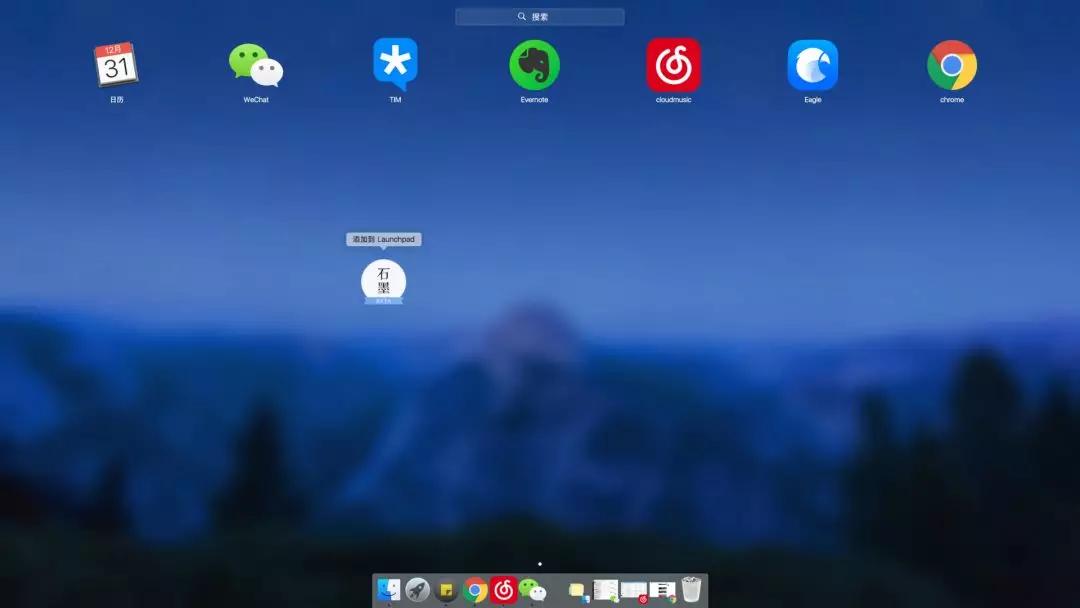This screenshot has height=608, width=1080.
Task: Open the Eagle app
Action: [x=813, y=62]
